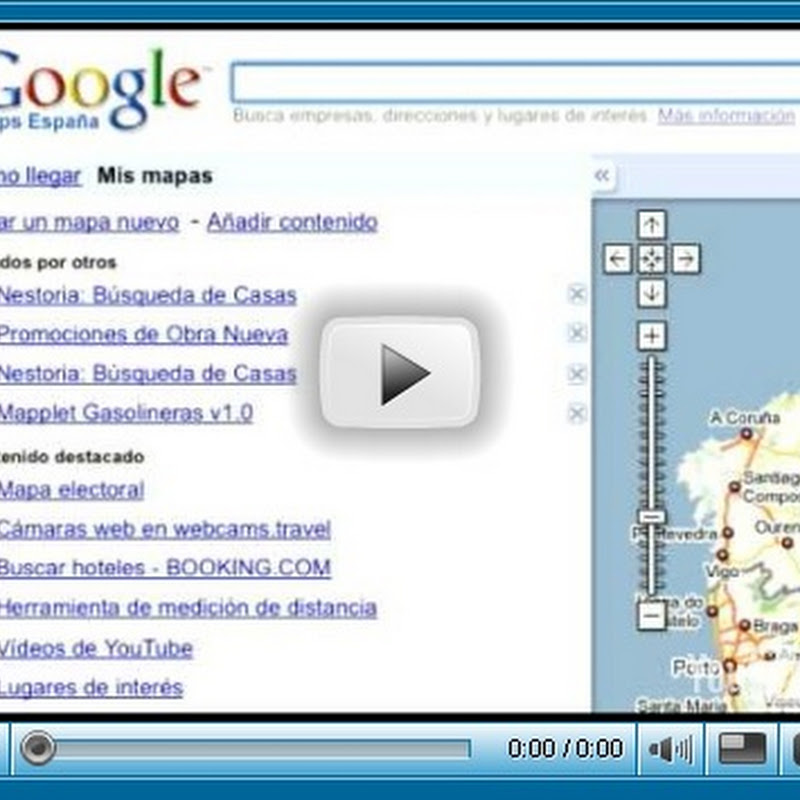Open Cámaras web en webcams.travel link
The height and width of the screenshot is (800, 800).
click(x=165, y=530)
